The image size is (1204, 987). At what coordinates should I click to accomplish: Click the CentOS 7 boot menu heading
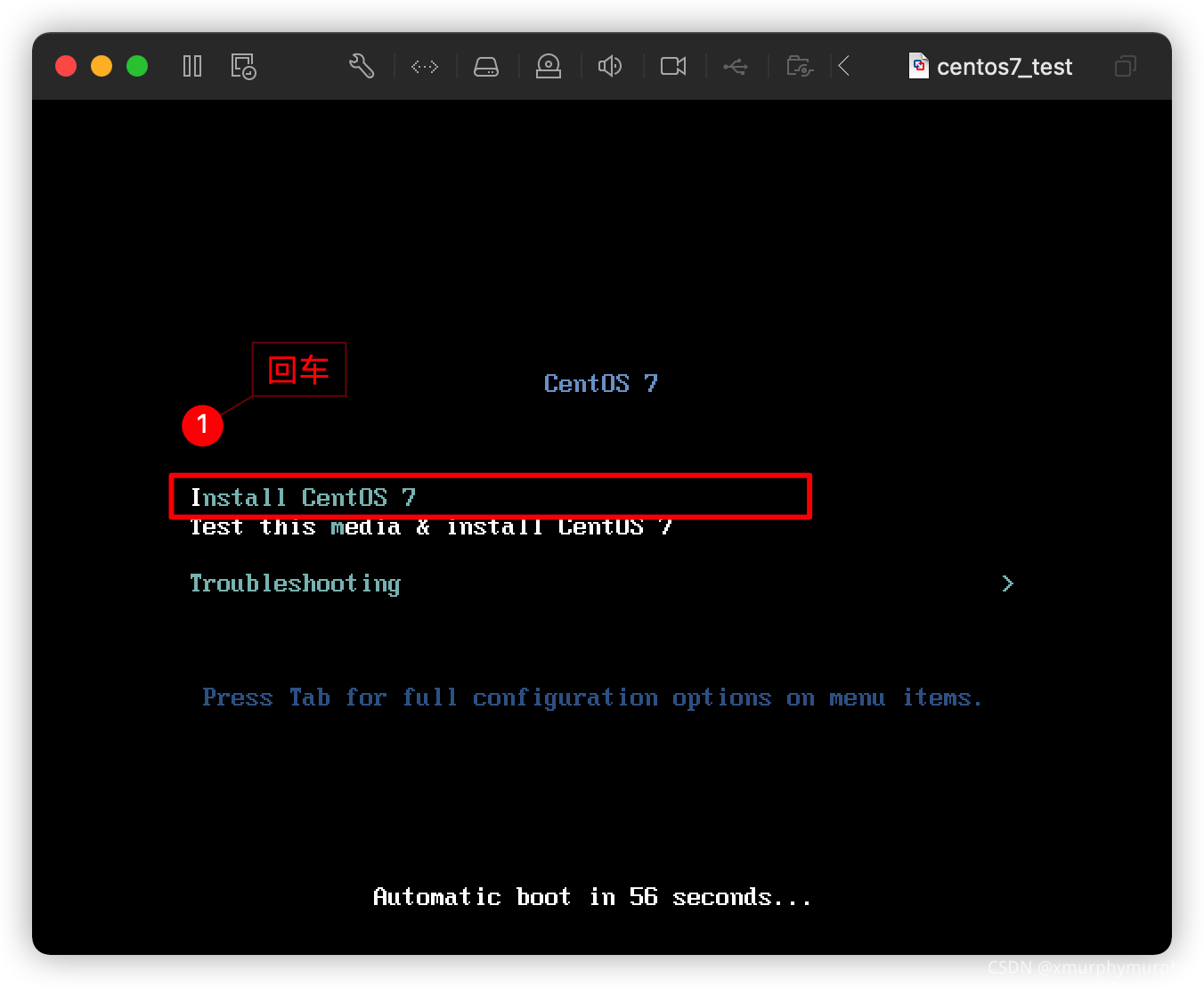[601, 384]
